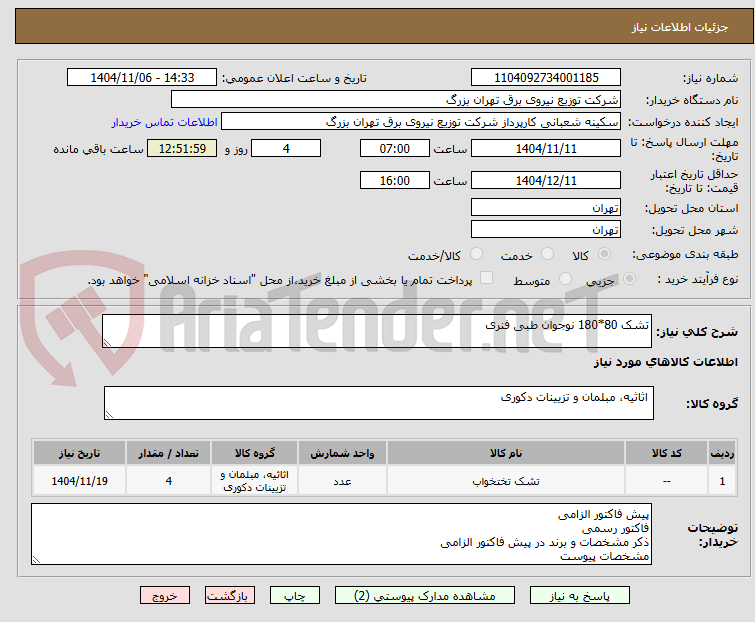
Task: Click the کد کالا column header
Action: 666,453
